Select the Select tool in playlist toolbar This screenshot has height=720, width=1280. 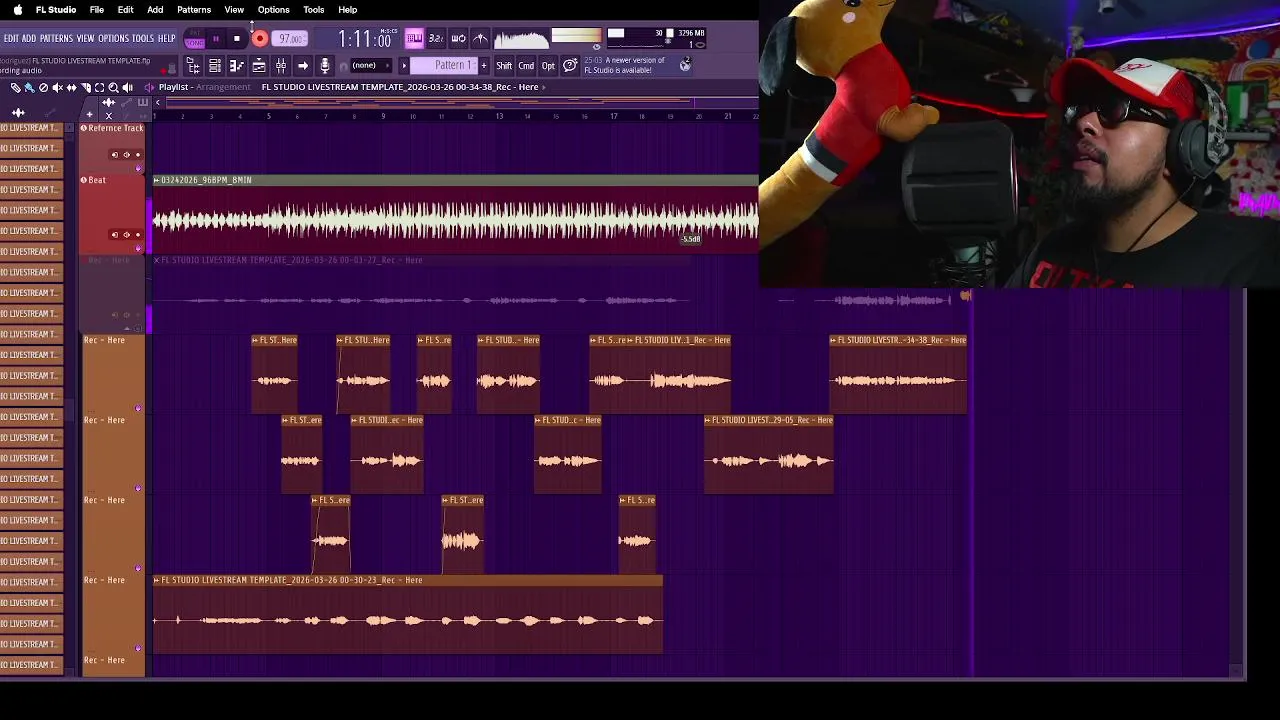(99, 88)
